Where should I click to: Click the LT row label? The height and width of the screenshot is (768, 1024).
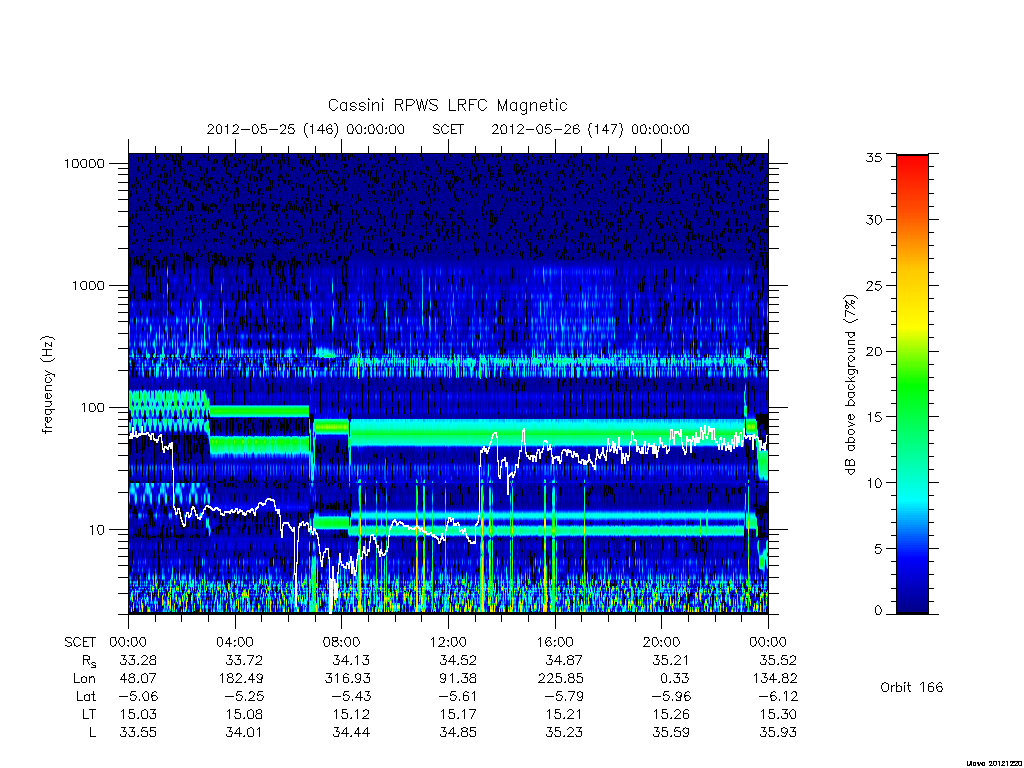point(89,715)
